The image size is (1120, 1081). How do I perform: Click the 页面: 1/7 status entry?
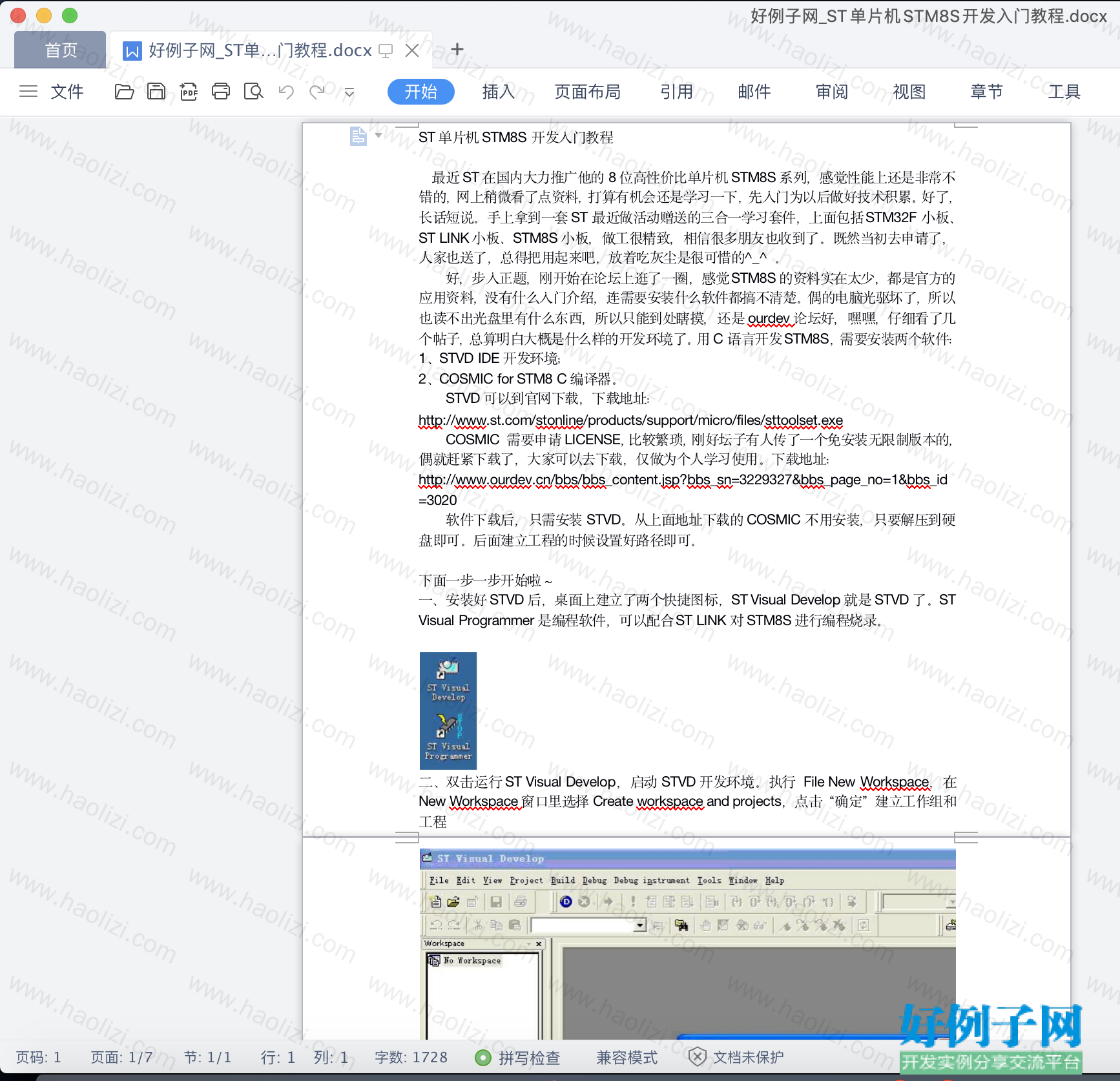click(121, 1057)
